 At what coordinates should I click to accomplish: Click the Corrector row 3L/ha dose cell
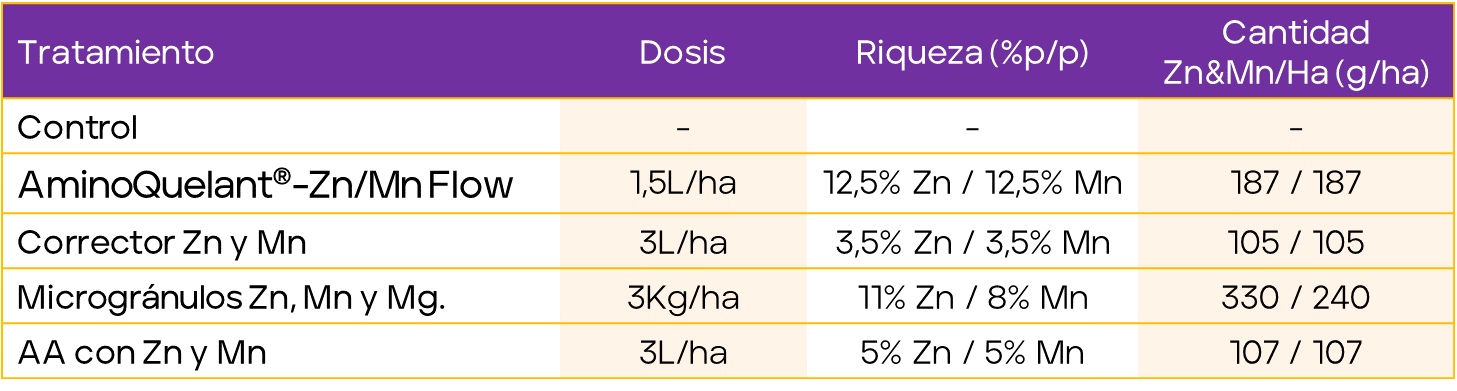tap(683, 242)
